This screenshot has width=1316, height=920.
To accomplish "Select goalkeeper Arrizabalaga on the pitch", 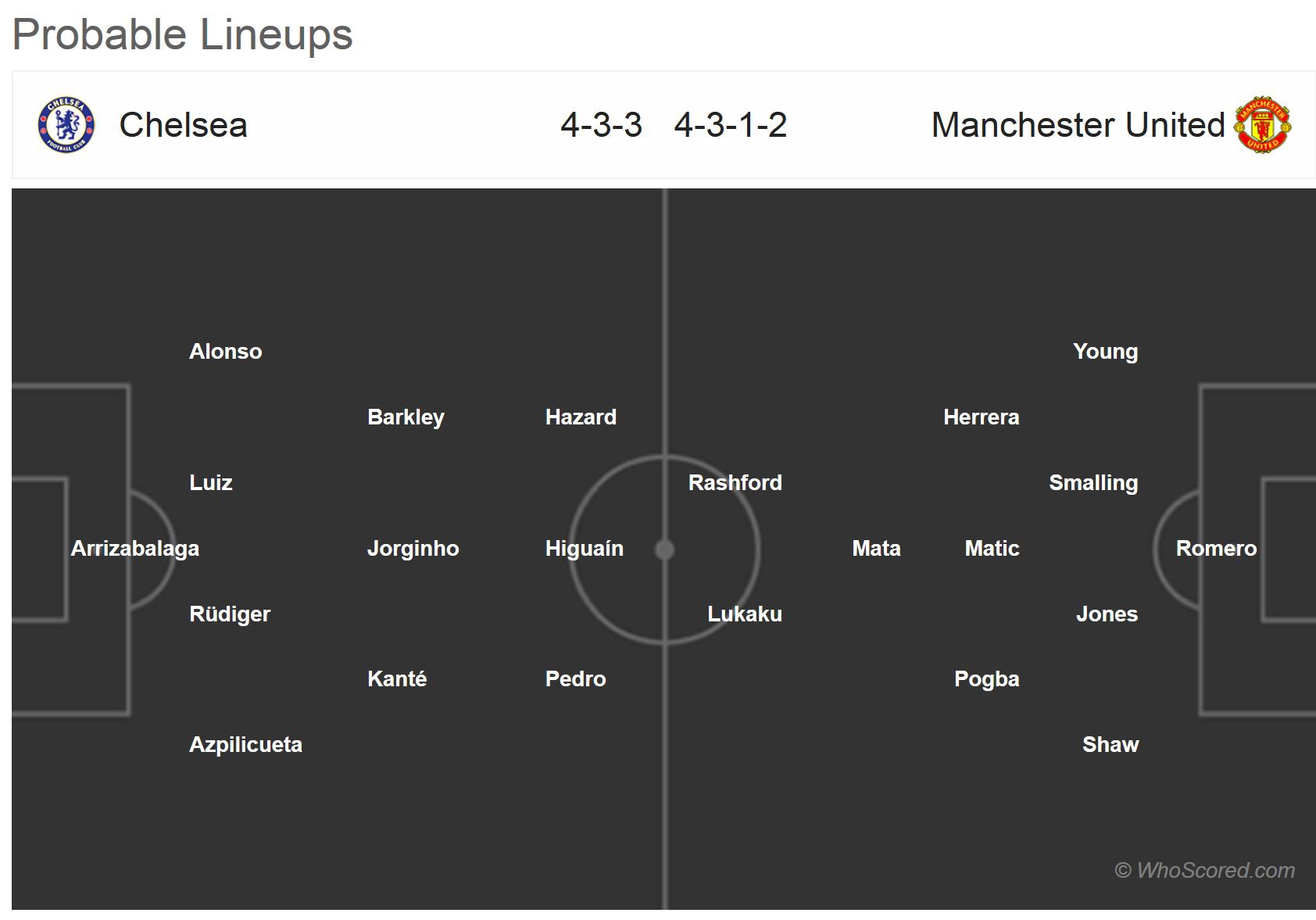I will point(135,549).
